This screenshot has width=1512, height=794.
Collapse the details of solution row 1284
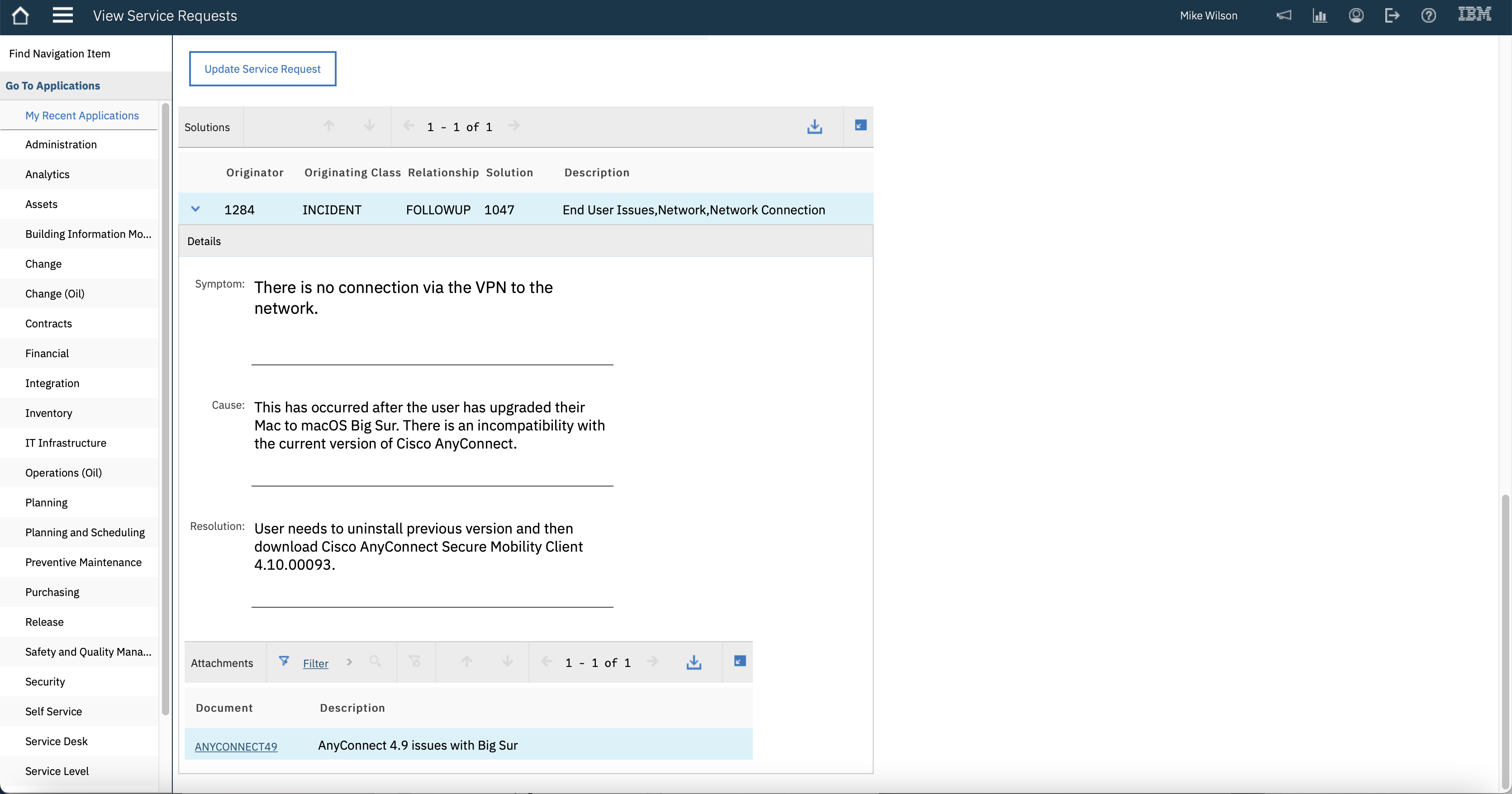195,209
